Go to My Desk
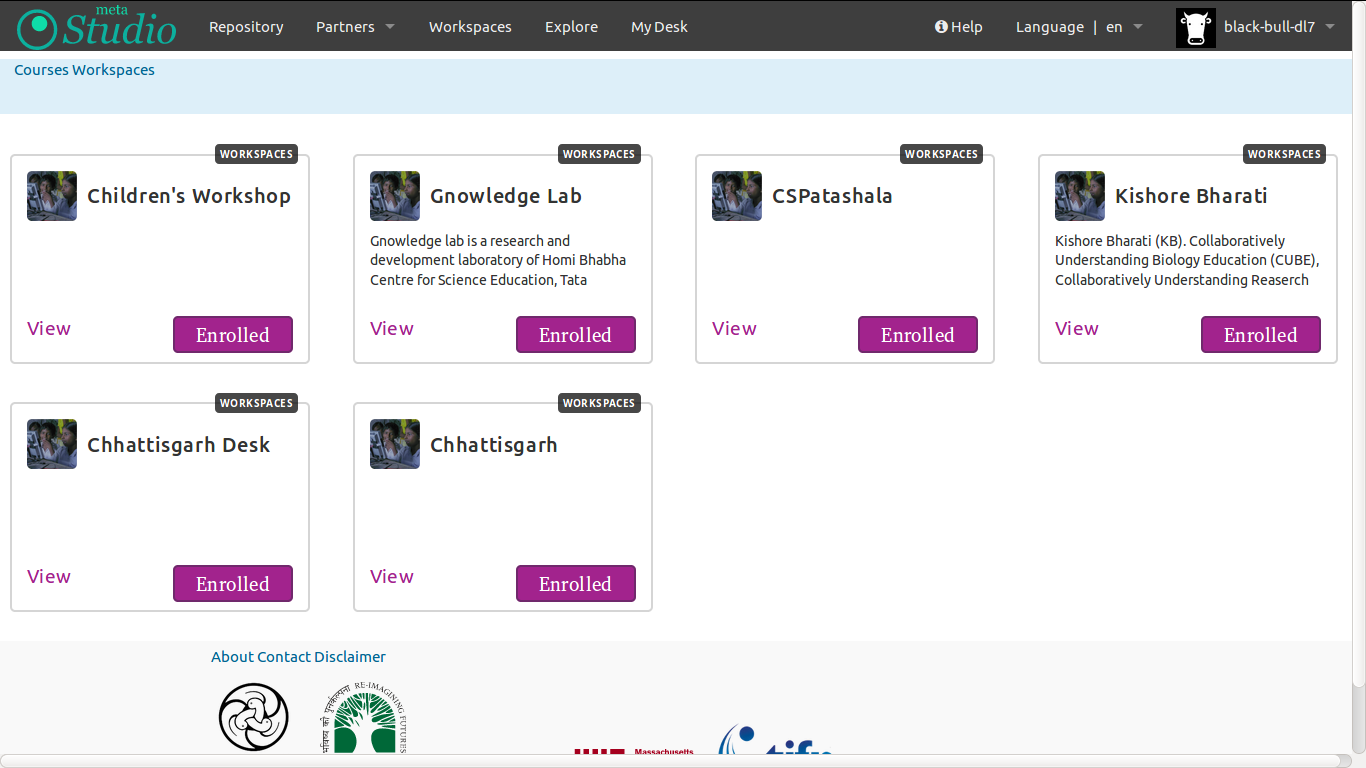Image resolution: width=1366 pixels, height=768 pixels. click(659, 27)
